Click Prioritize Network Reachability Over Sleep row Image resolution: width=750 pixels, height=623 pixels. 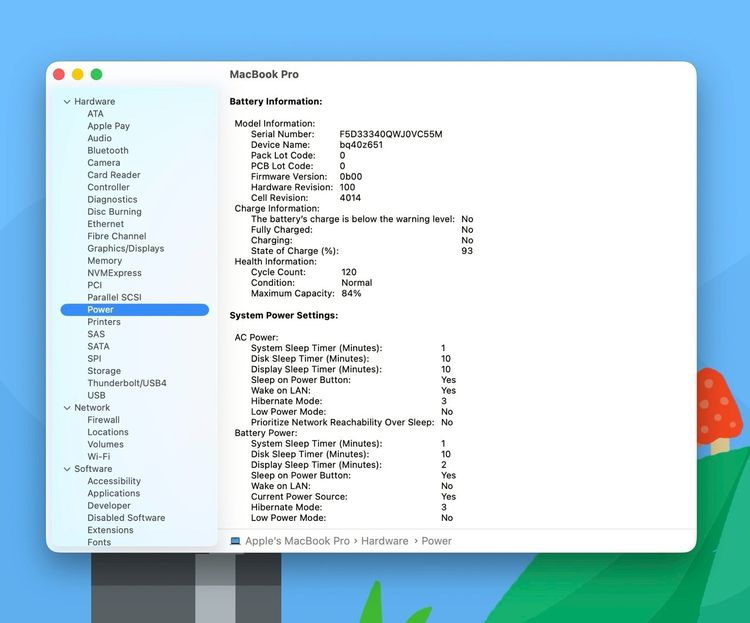[352, 423]
